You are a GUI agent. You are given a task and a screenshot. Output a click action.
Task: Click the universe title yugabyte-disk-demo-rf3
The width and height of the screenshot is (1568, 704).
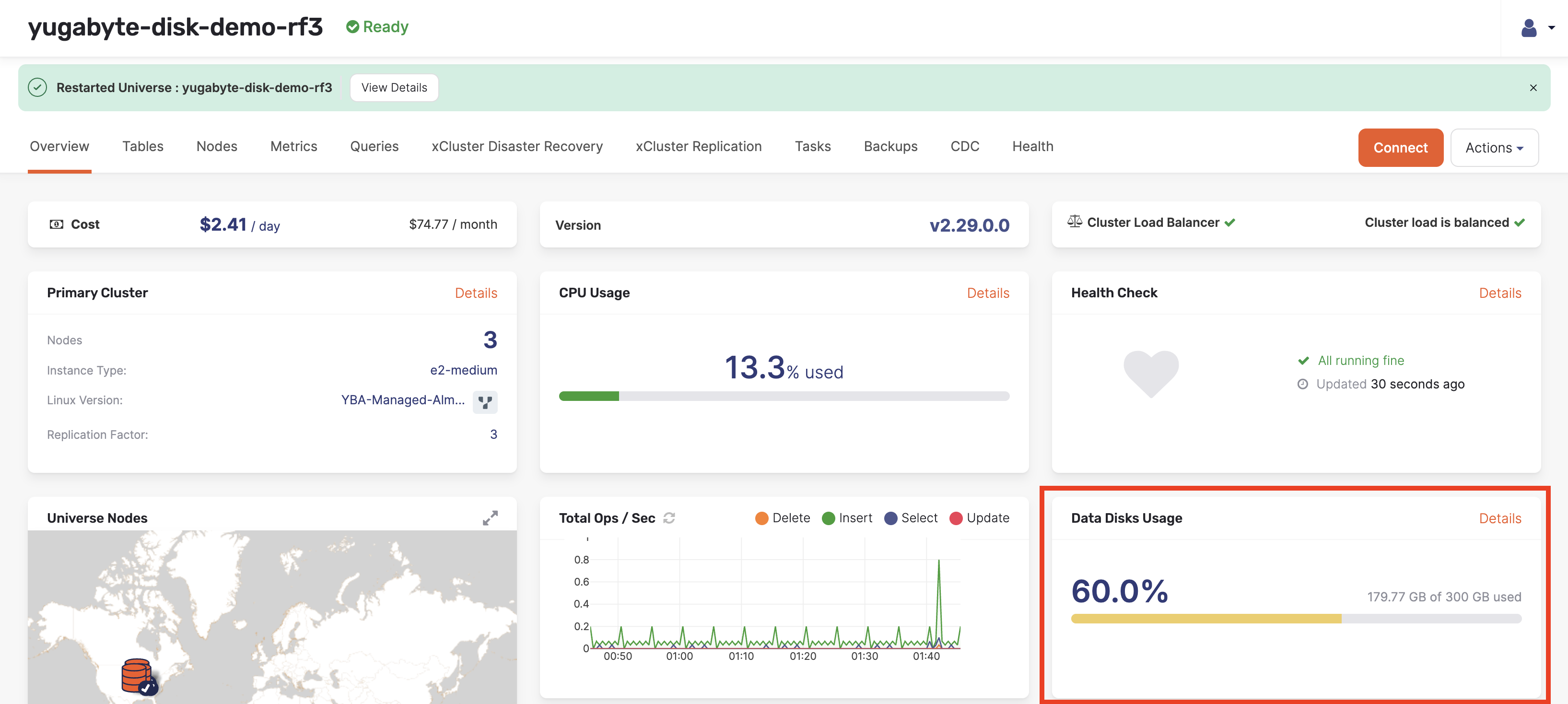pyautogui.click(x=176, y=27)
